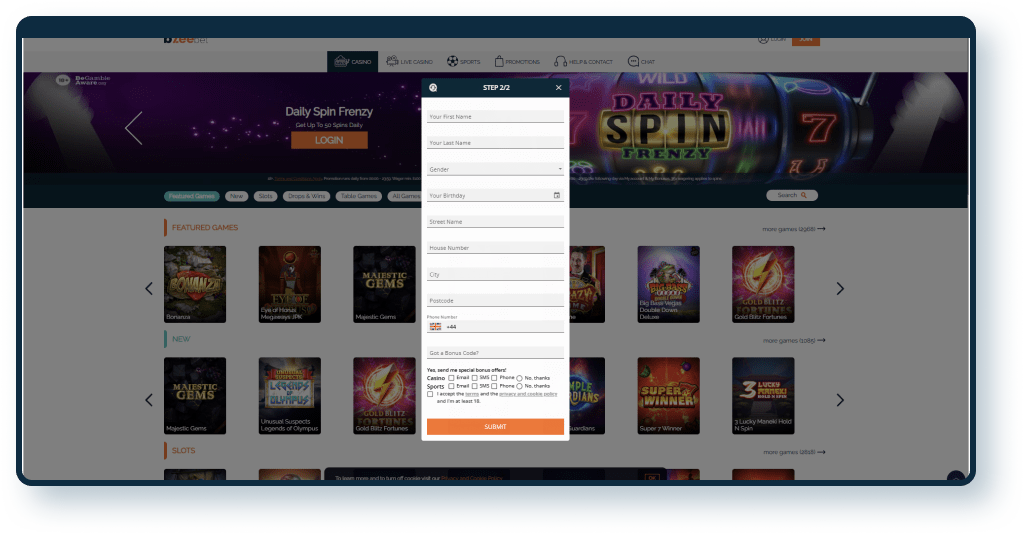Open the birthday calendar picker icon
The height and width of the screenshot is (534, 1024).
[x=556, y=195]
